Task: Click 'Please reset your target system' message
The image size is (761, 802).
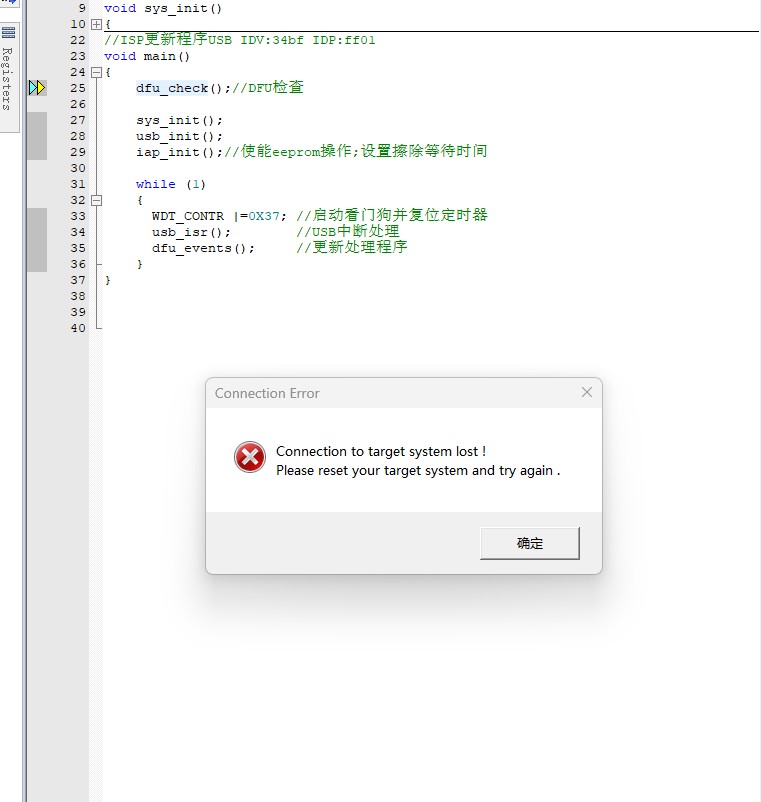Action: pyautogui.click(x=418, y=471)
